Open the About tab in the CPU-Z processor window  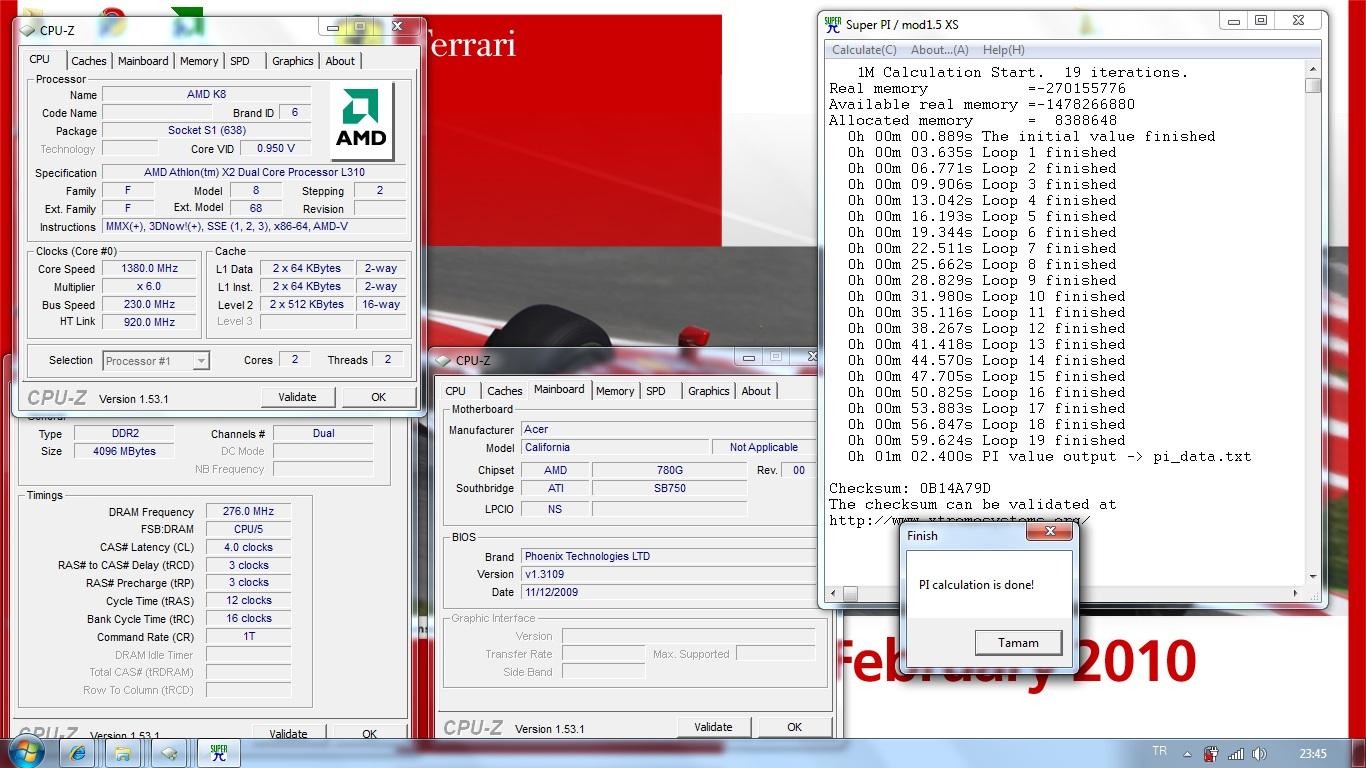click(x=340, y=61)
